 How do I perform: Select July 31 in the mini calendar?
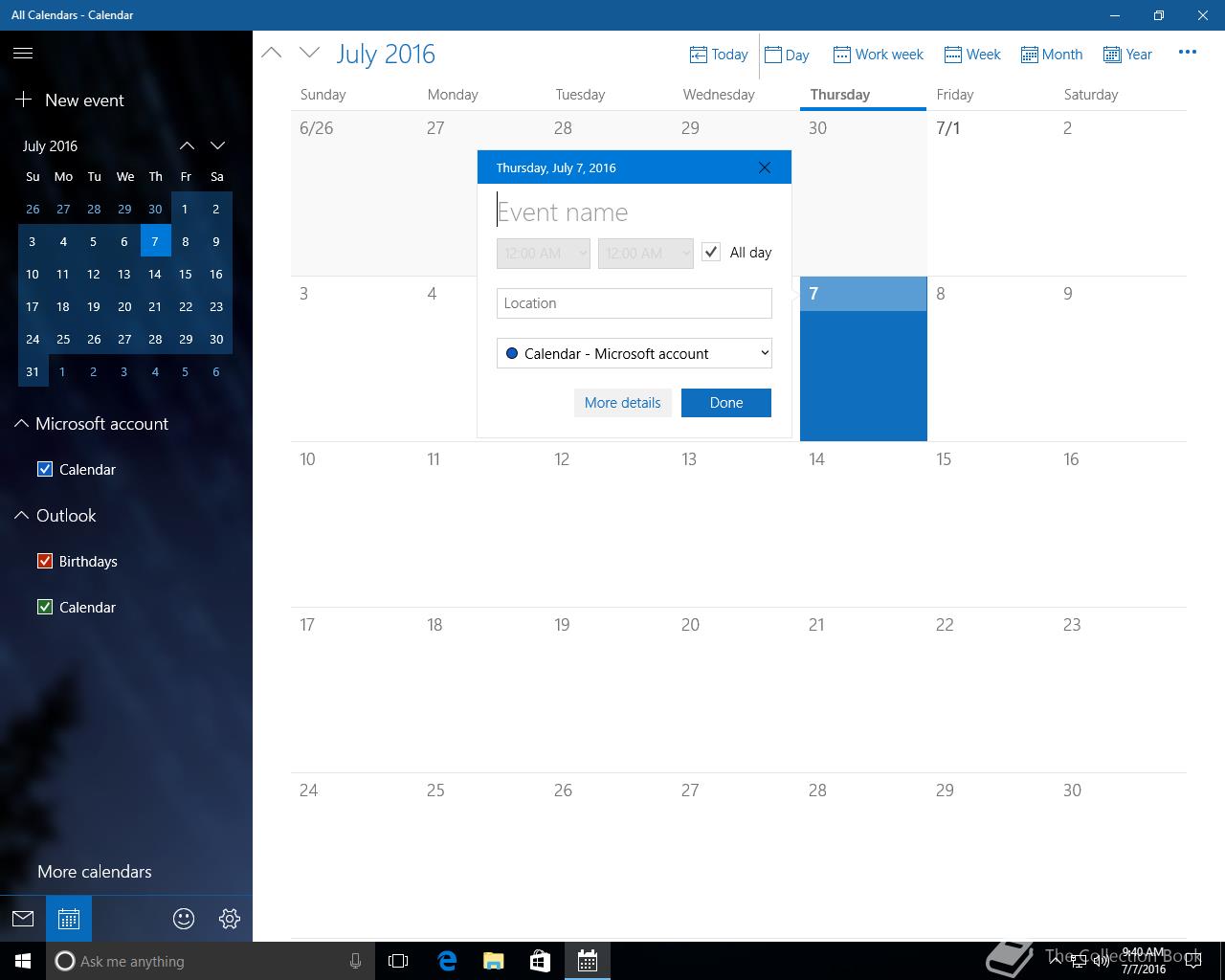[33, 371]
